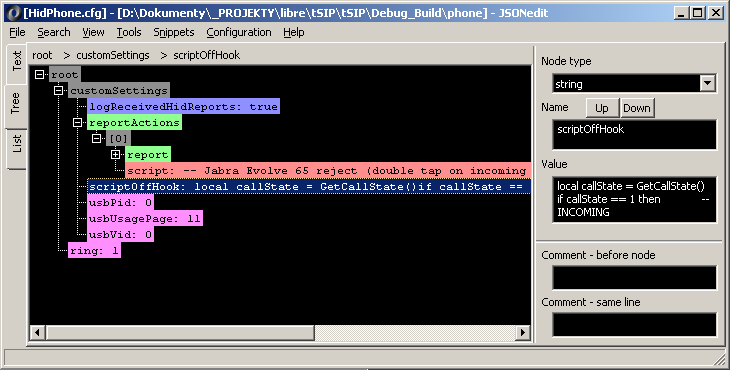Screen dimensions: 730x370
Task: Close the JSONedit window
Action: (x=716, y=13)
